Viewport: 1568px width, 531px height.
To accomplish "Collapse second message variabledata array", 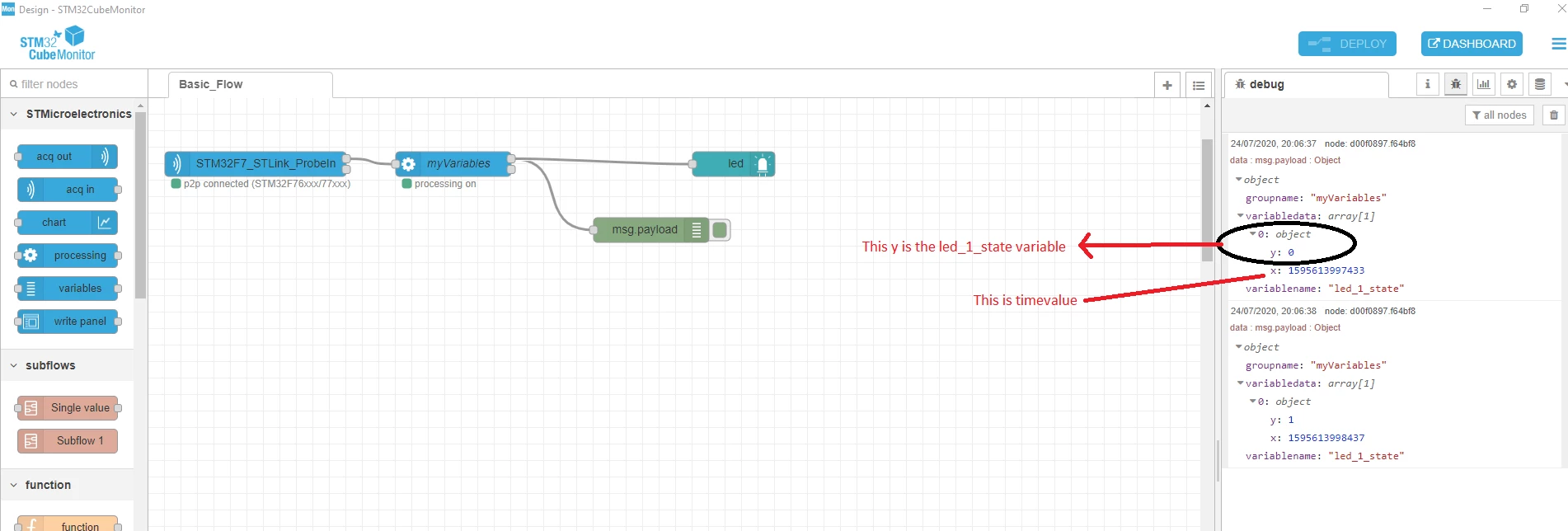I will [1241, 383].
